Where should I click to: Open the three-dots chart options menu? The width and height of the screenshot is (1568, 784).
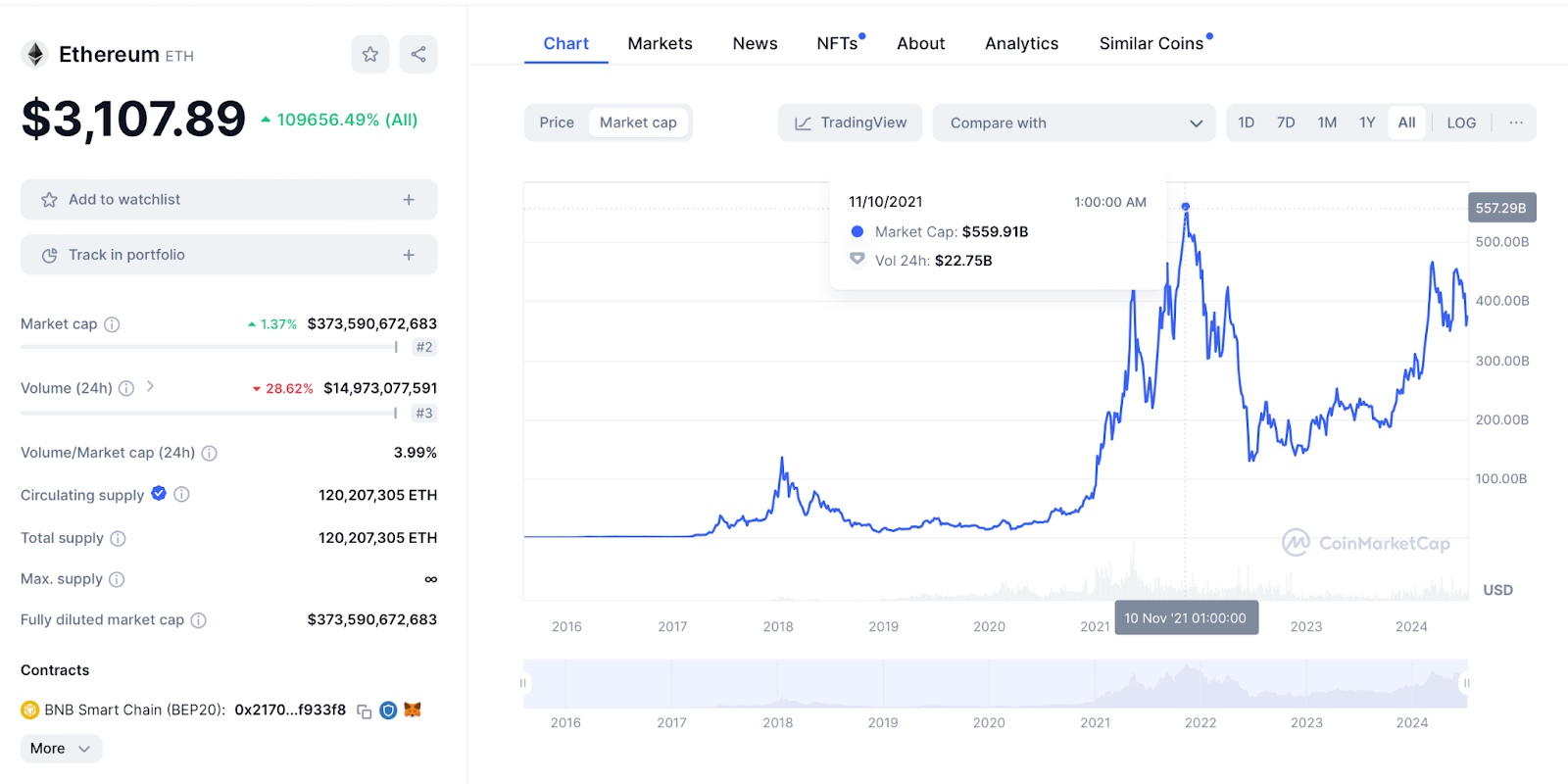click(x=1516, y=122)
